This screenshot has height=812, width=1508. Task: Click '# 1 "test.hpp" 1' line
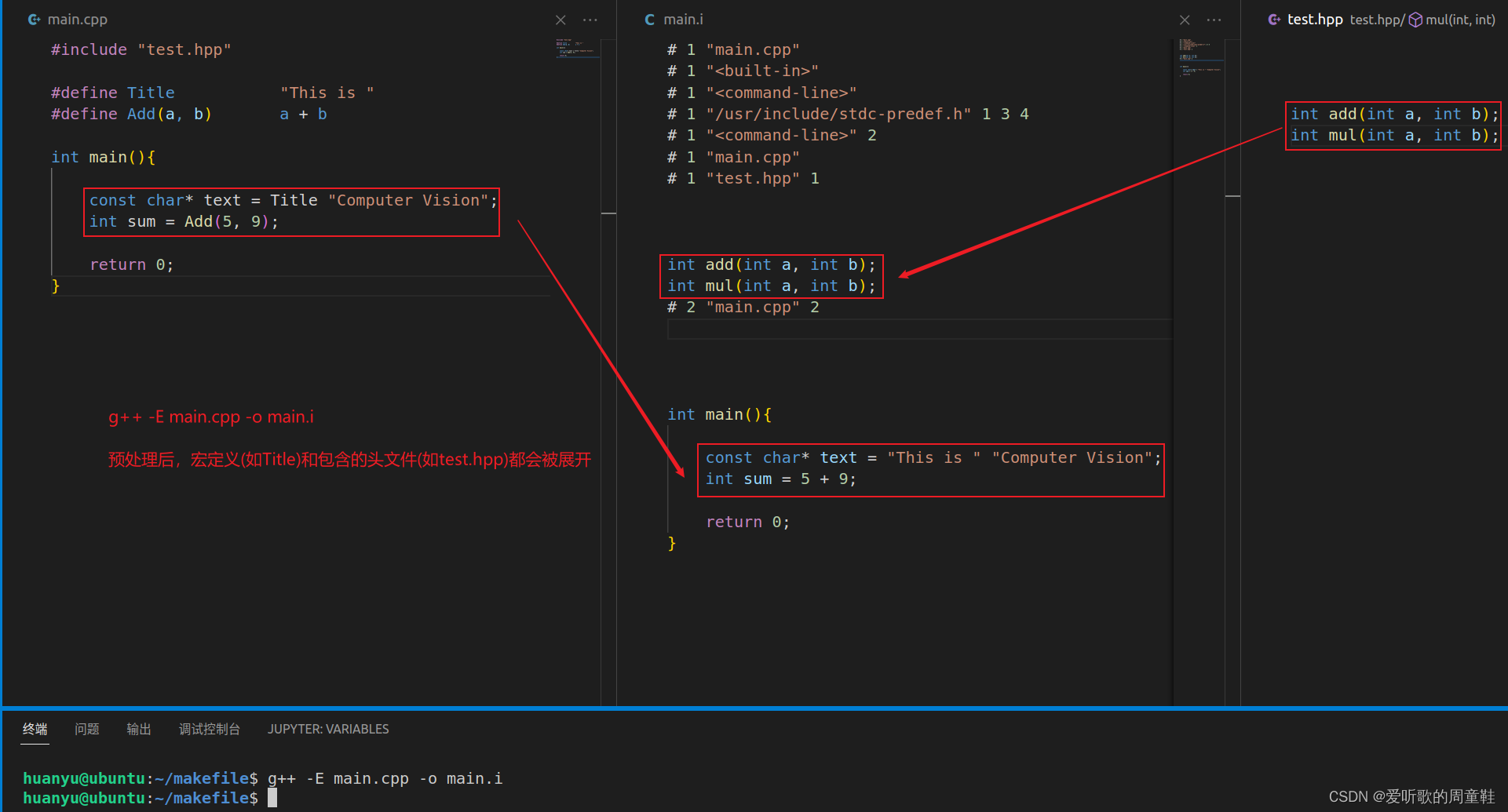click(743, 178)
